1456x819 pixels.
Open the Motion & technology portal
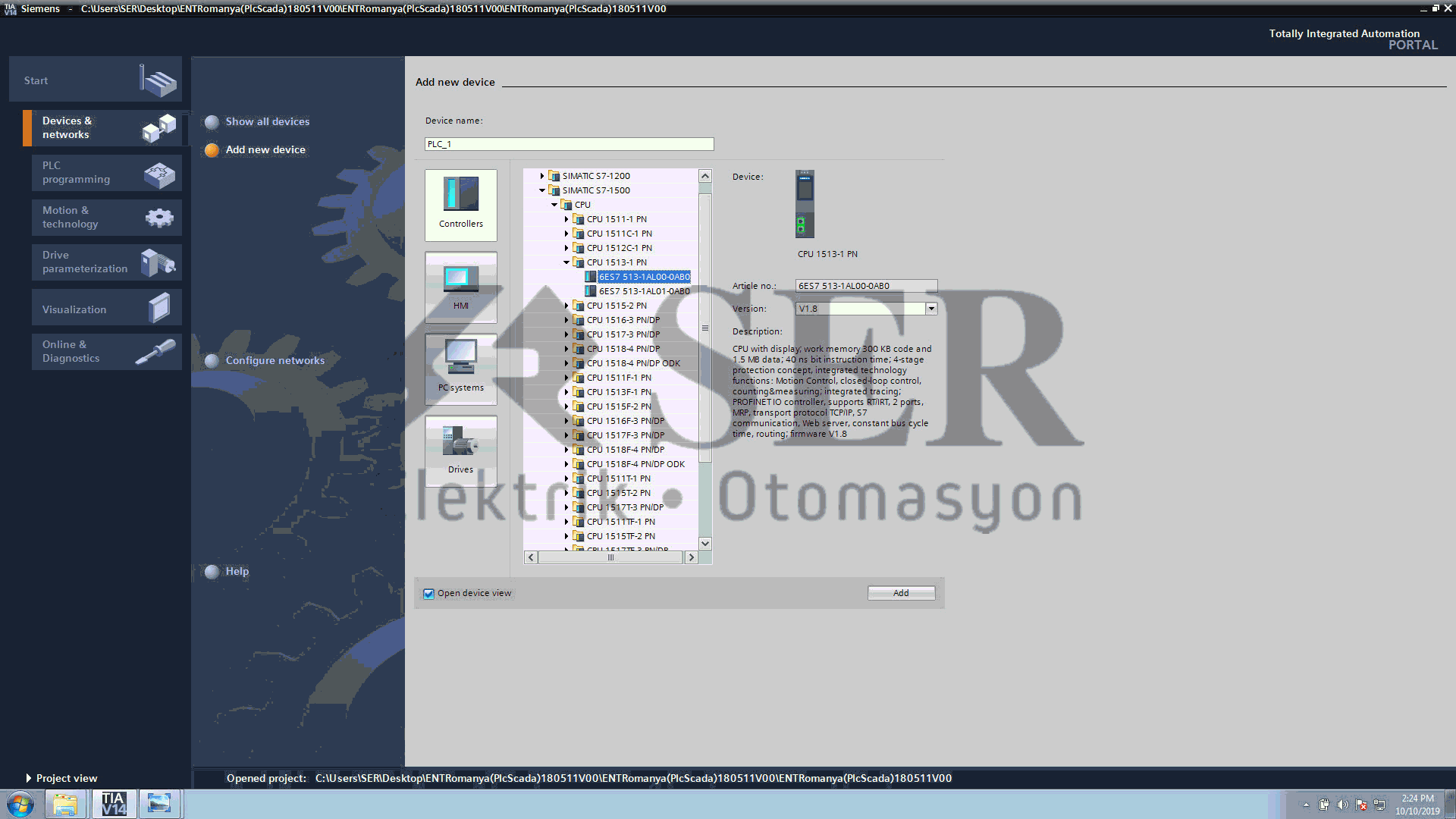[x=107, y=218]
